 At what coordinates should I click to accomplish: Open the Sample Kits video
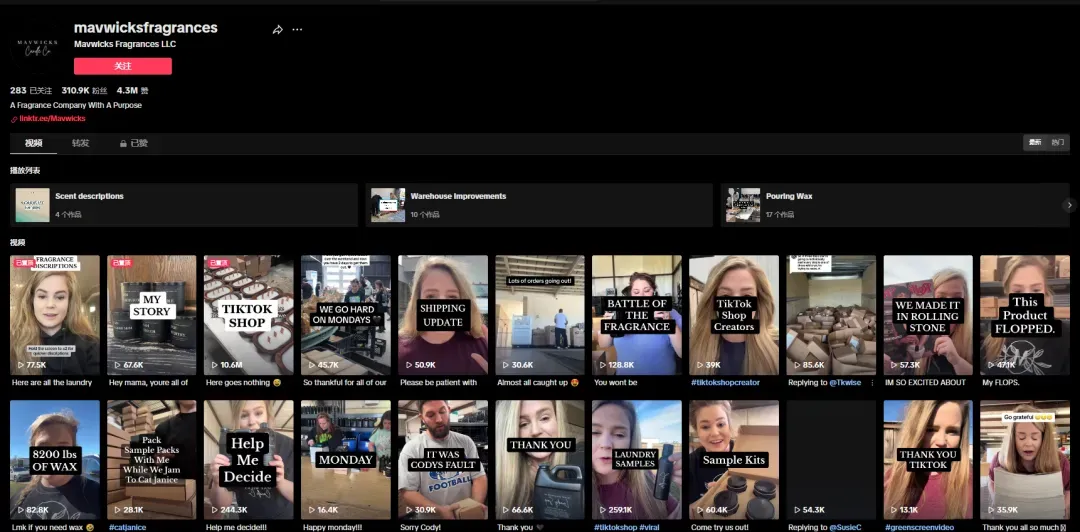click(734, 460)
